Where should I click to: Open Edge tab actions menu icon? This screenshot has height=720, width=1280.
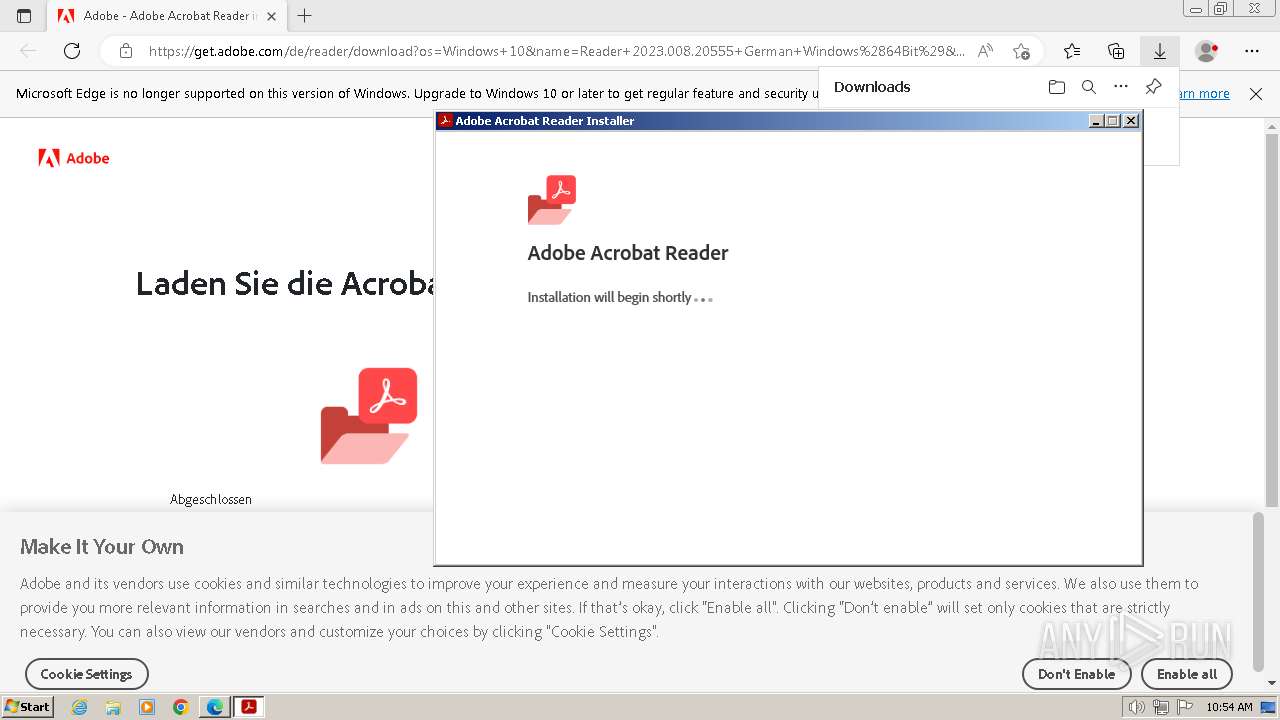(24, 16)
